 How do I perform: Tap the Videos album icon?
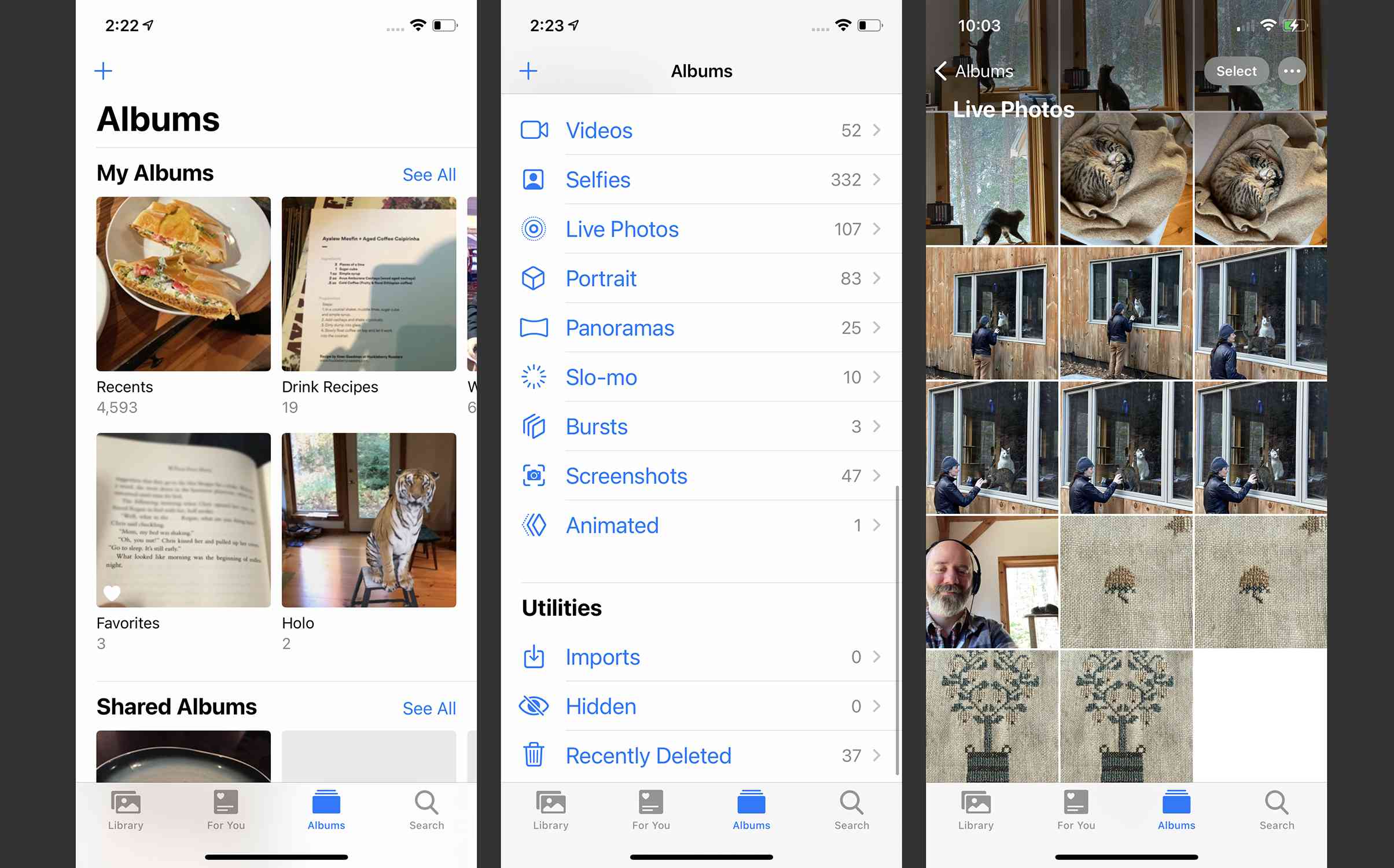click(x=534, y=129)
